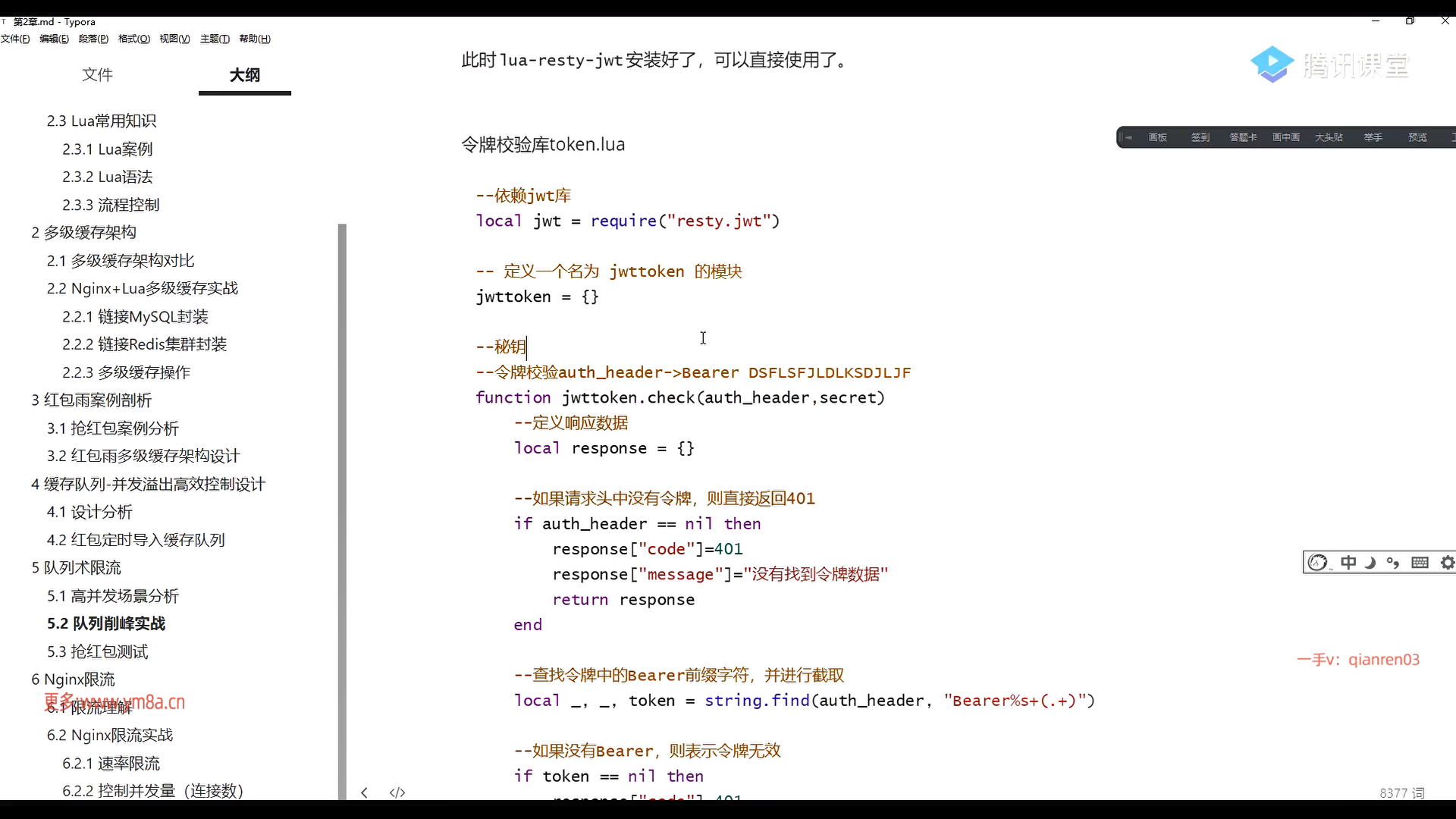1456x819 pixels.
Task: Toggle punctuation mode icon in IME bar
Action: point(1393,563)
